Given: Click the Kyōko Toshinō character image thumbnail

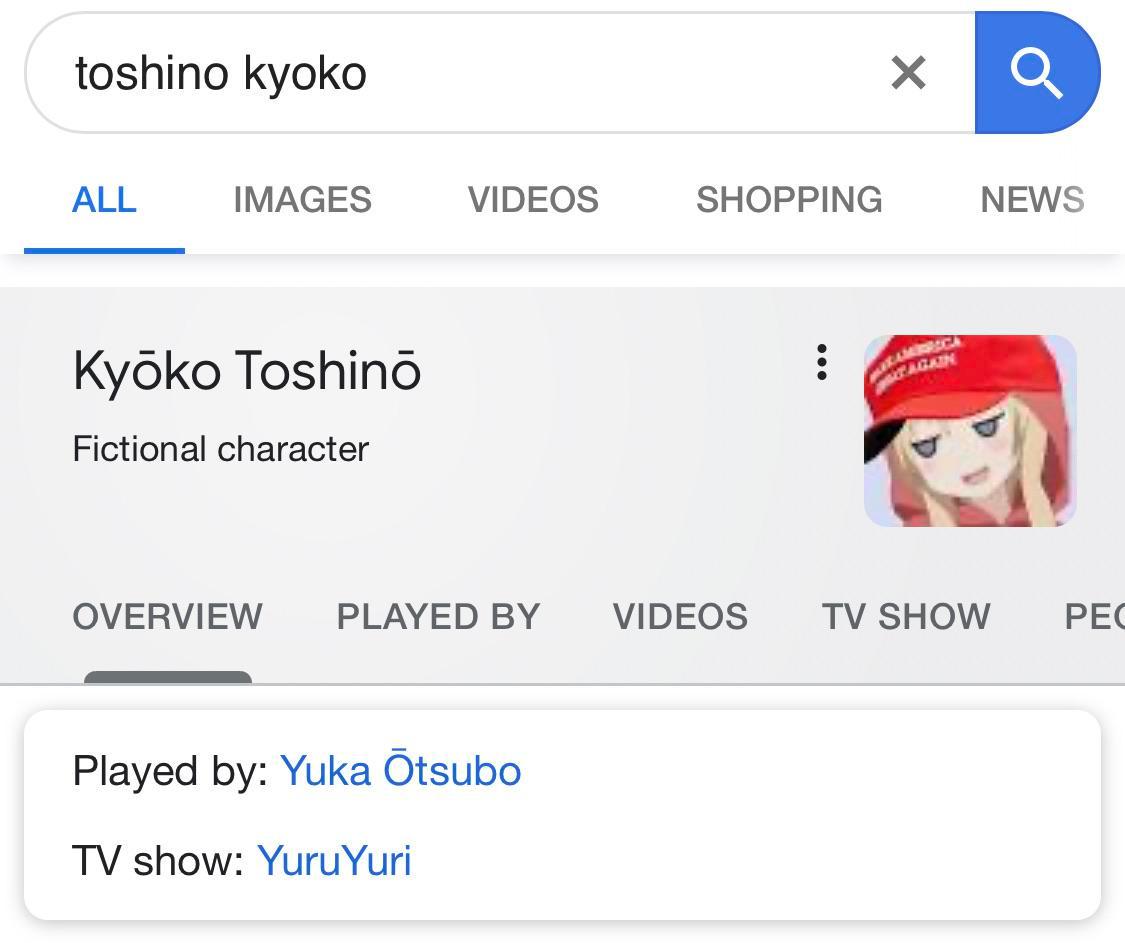Looking at the screenshot, I should click(x=969, y=430).
